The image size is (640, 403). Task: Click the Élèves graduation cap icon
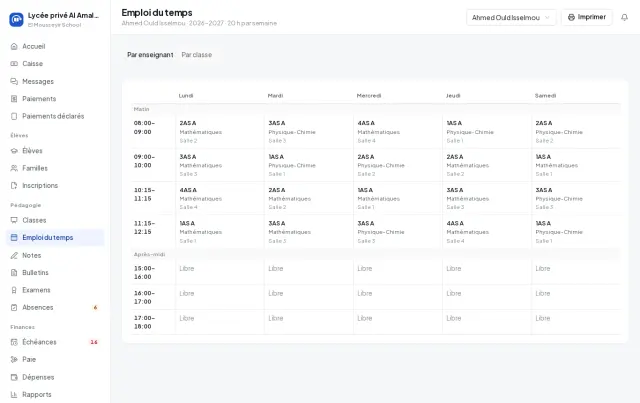[14, 151]
